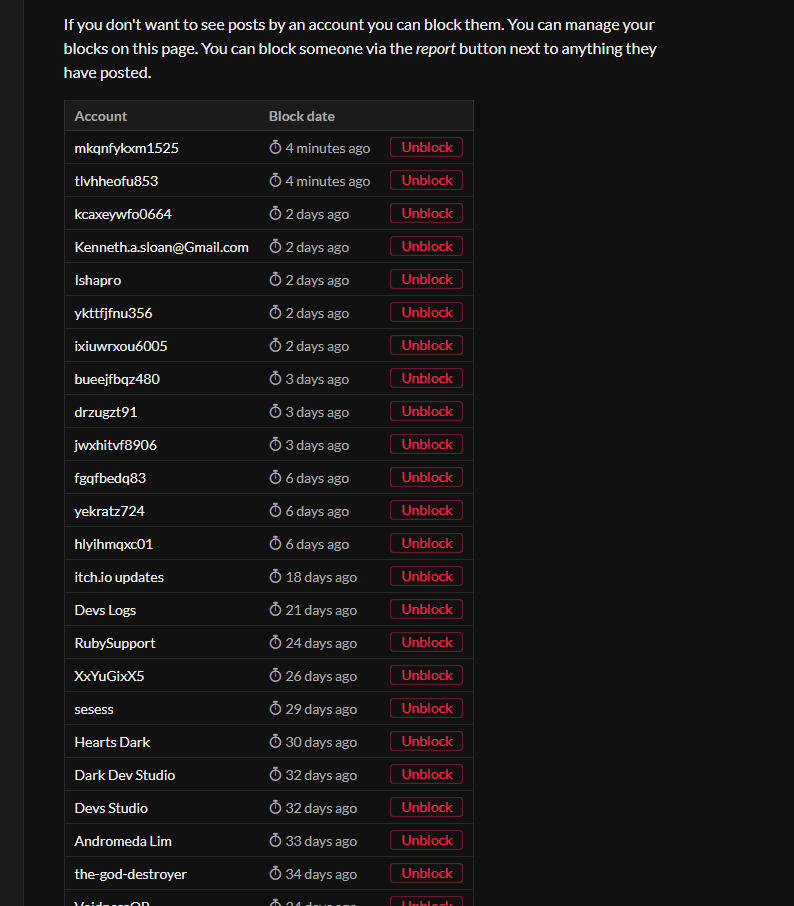Screen dimensions: 794x906
Task: Unblock the RubySupport account
Action: [x=426, y=643]
